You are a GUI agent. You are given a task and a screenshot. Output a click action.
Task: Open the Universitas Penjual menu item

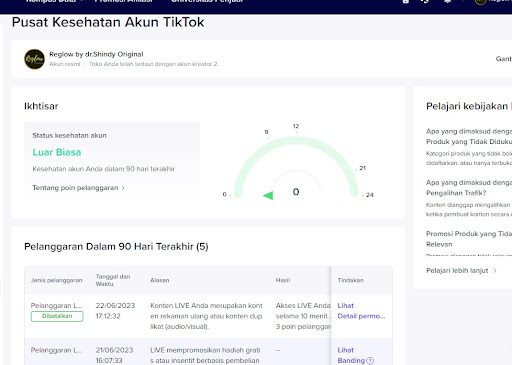click(x=207, y=1)
